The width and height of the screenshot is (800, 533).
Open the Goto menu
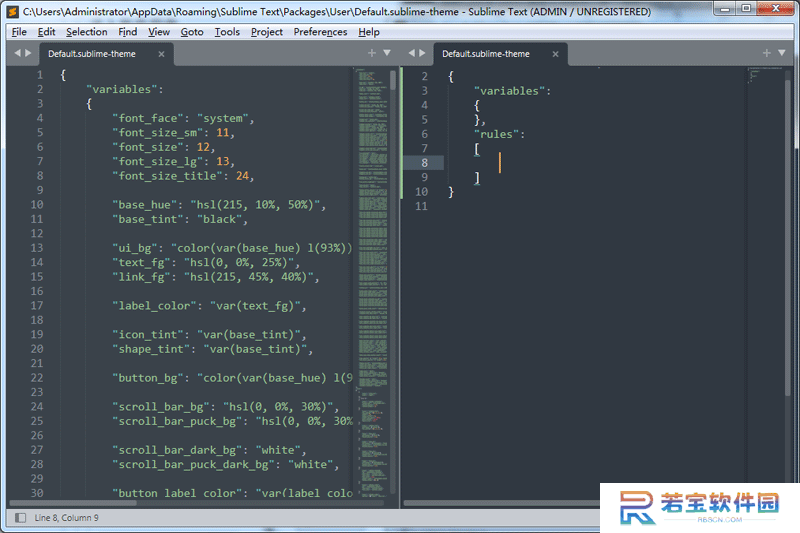[x=192, y=32]
